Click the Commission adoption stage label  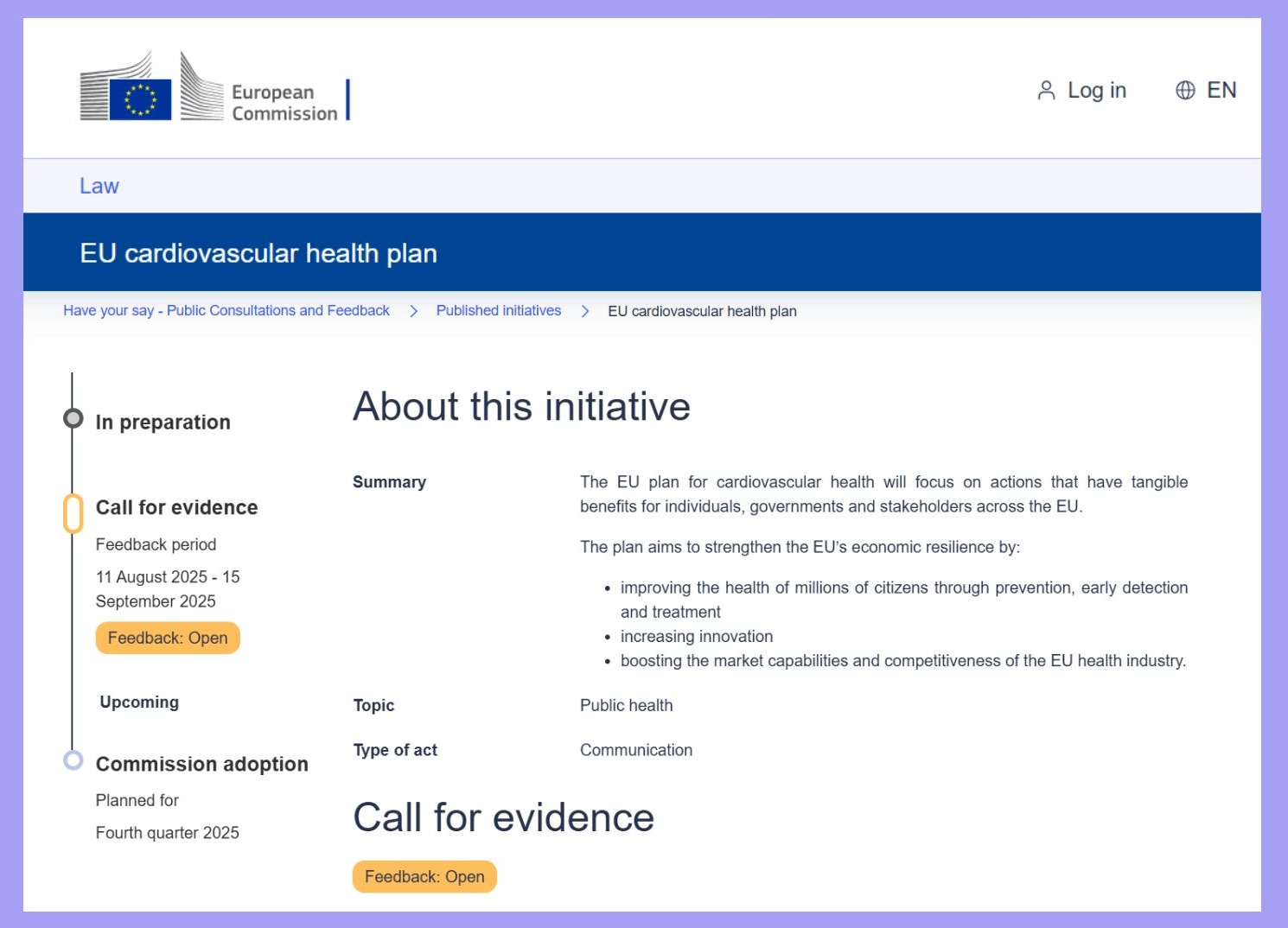pos(202,765)
